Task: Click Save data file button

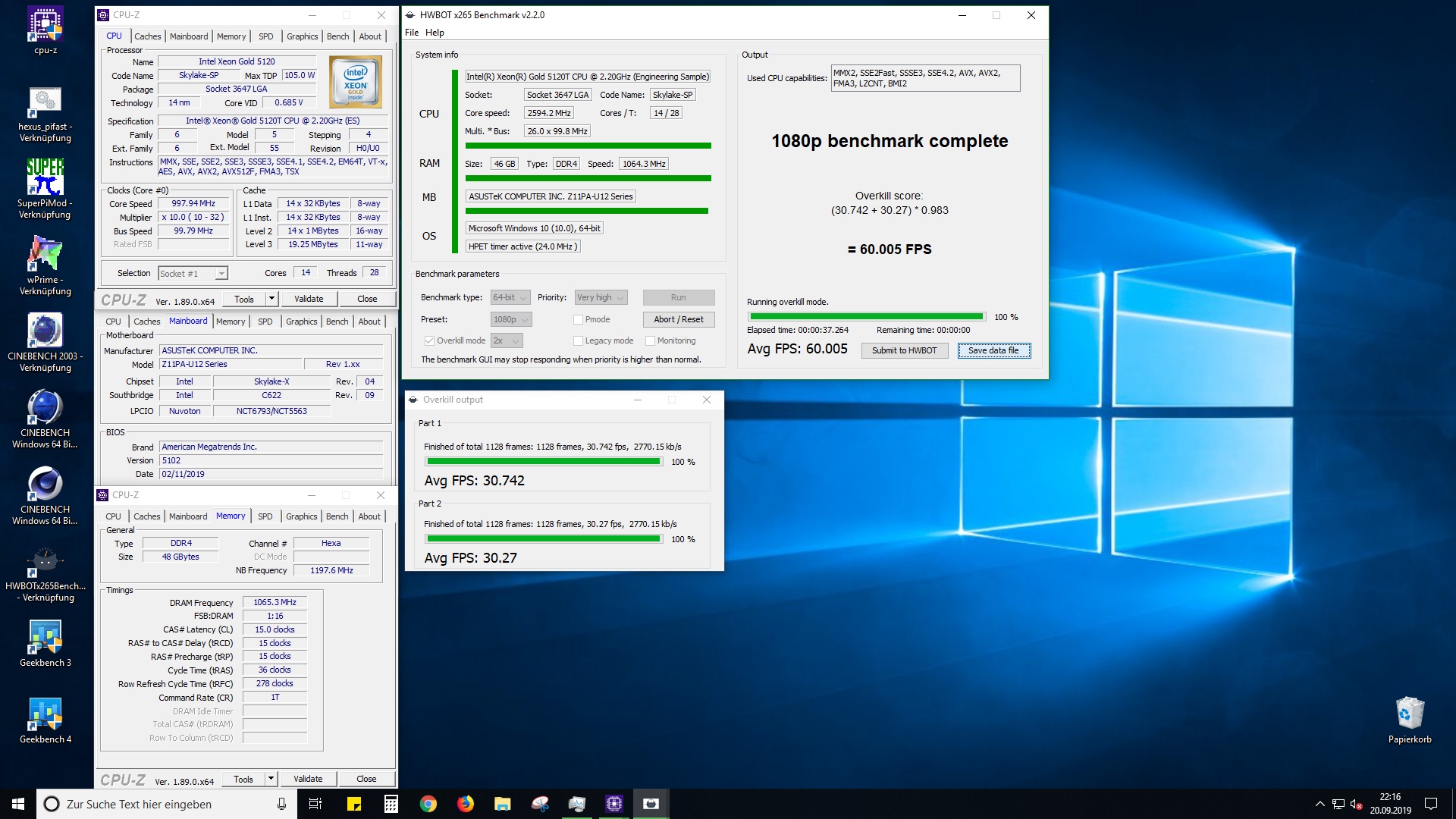Action: click(993, 350)
